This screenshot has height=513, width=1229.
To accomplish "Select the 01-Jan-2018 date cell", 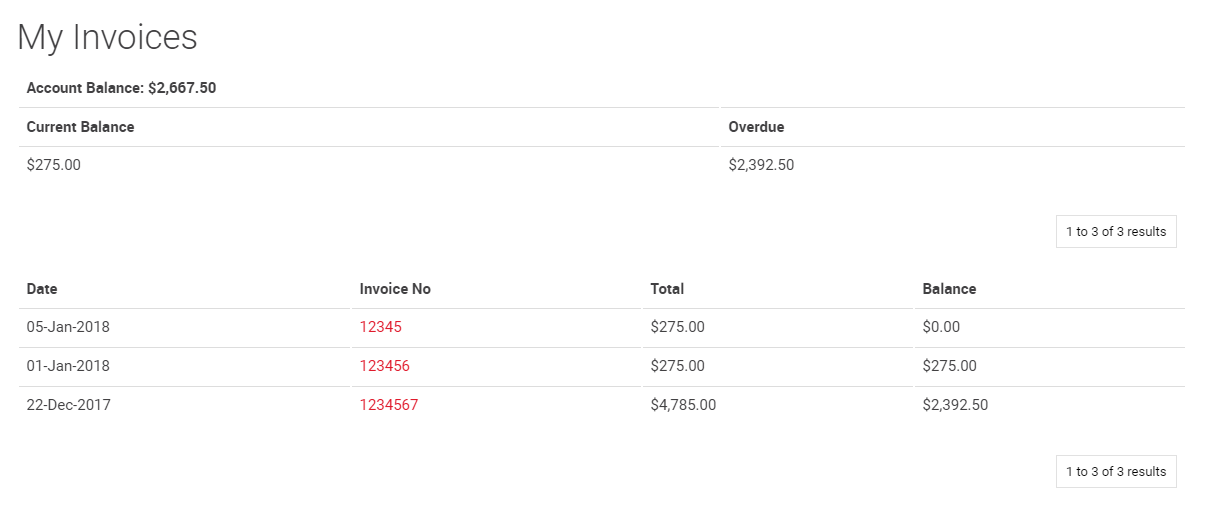I will pyautogui.click(x=68, y=366).
